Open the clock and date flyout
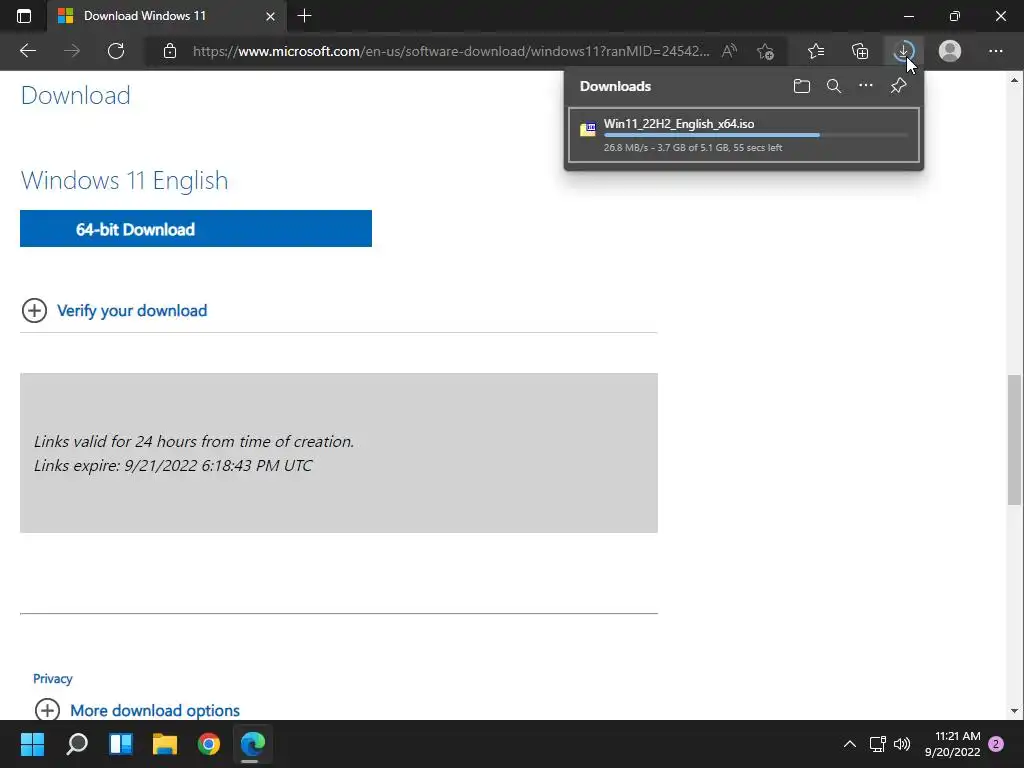The height and width of the screenshot is (768, 1024). click(x=952, y=744)
